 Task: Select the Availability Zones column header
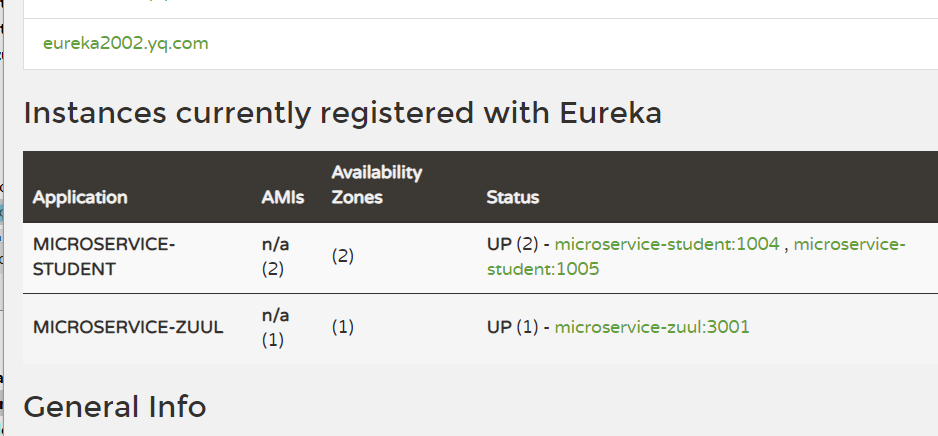pos(377,185)
